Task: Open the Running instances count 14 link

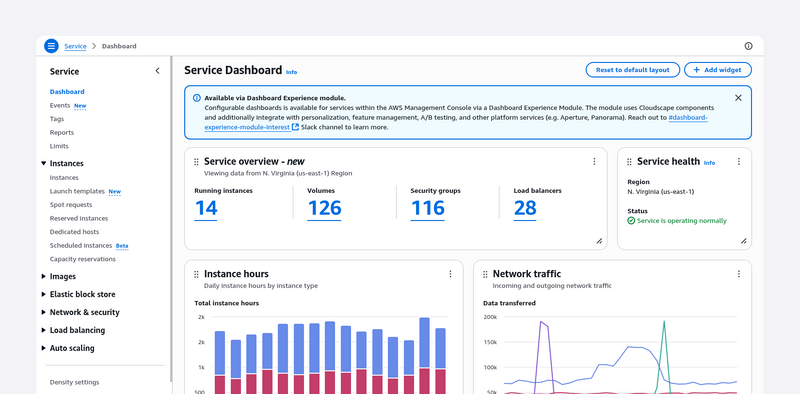Action: [x=206, y=208]
